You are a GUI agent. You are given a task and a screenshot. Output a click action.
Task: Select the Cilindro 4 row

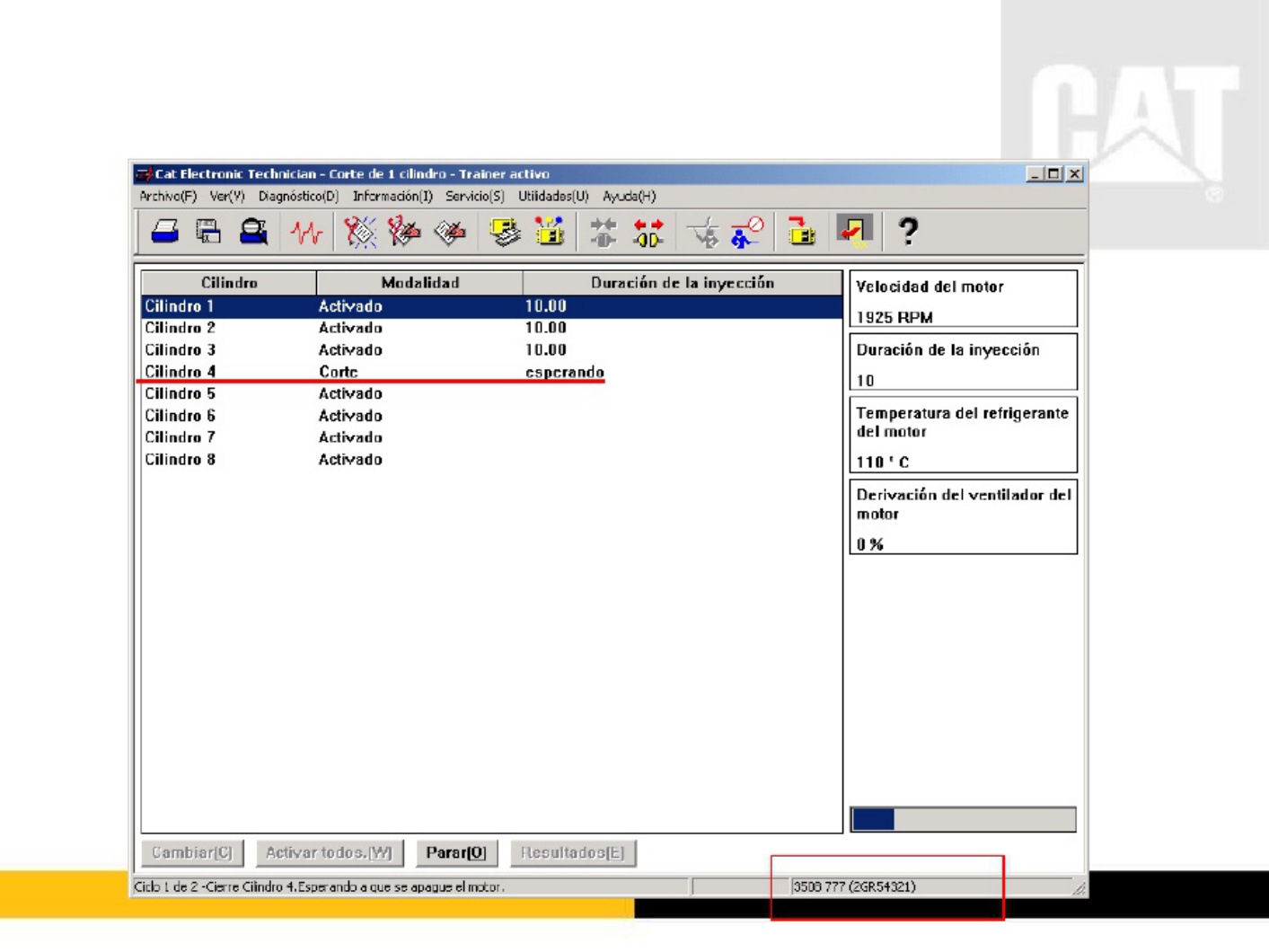(491, 372)
